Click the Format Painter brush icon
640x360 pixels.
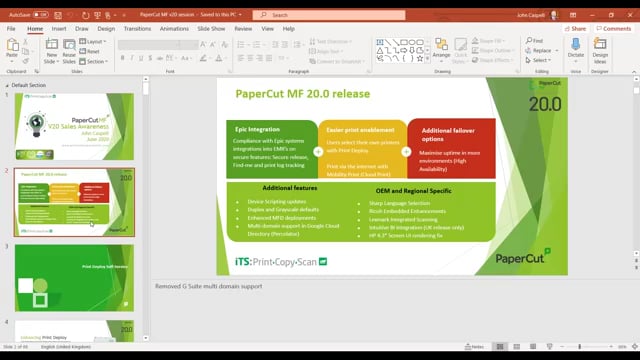coord(25,61)
